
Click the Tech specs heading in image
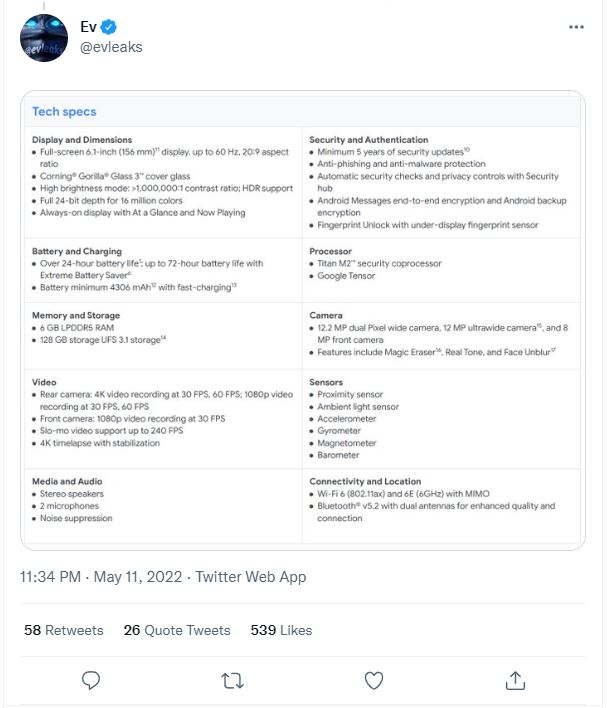point(64,112)
